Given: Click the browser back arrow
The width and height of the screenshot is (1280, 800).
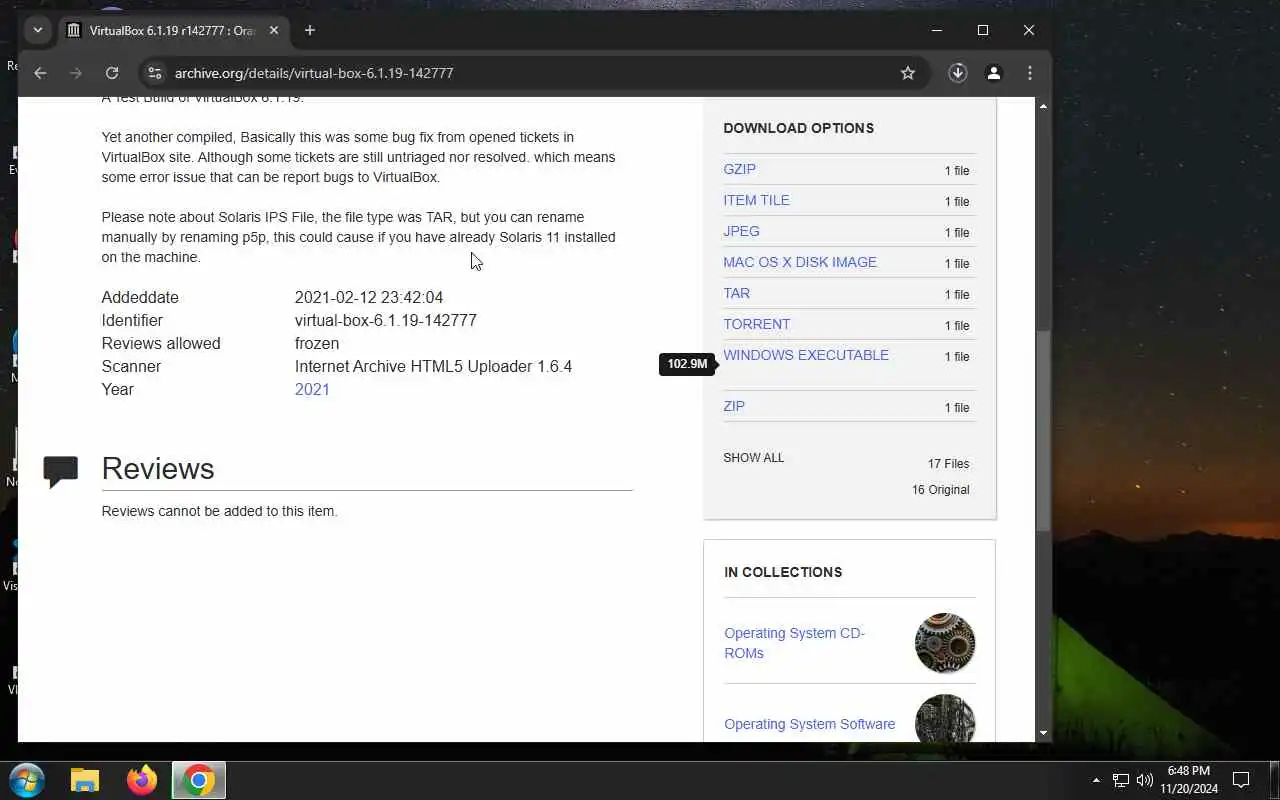Looking at the screenshot, I should (40, 73).
